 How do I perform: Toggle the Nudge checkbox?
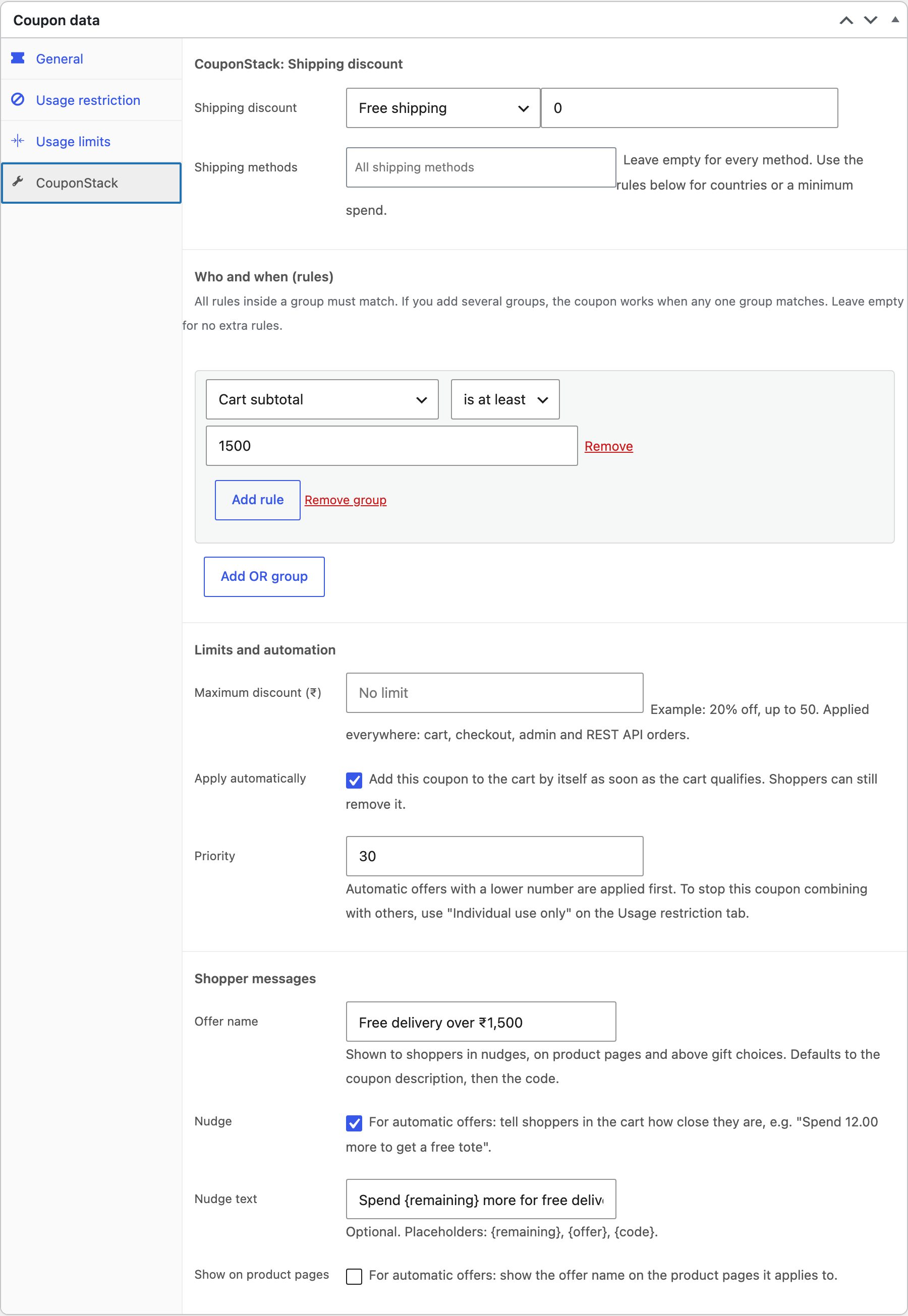click(354, 1123)
